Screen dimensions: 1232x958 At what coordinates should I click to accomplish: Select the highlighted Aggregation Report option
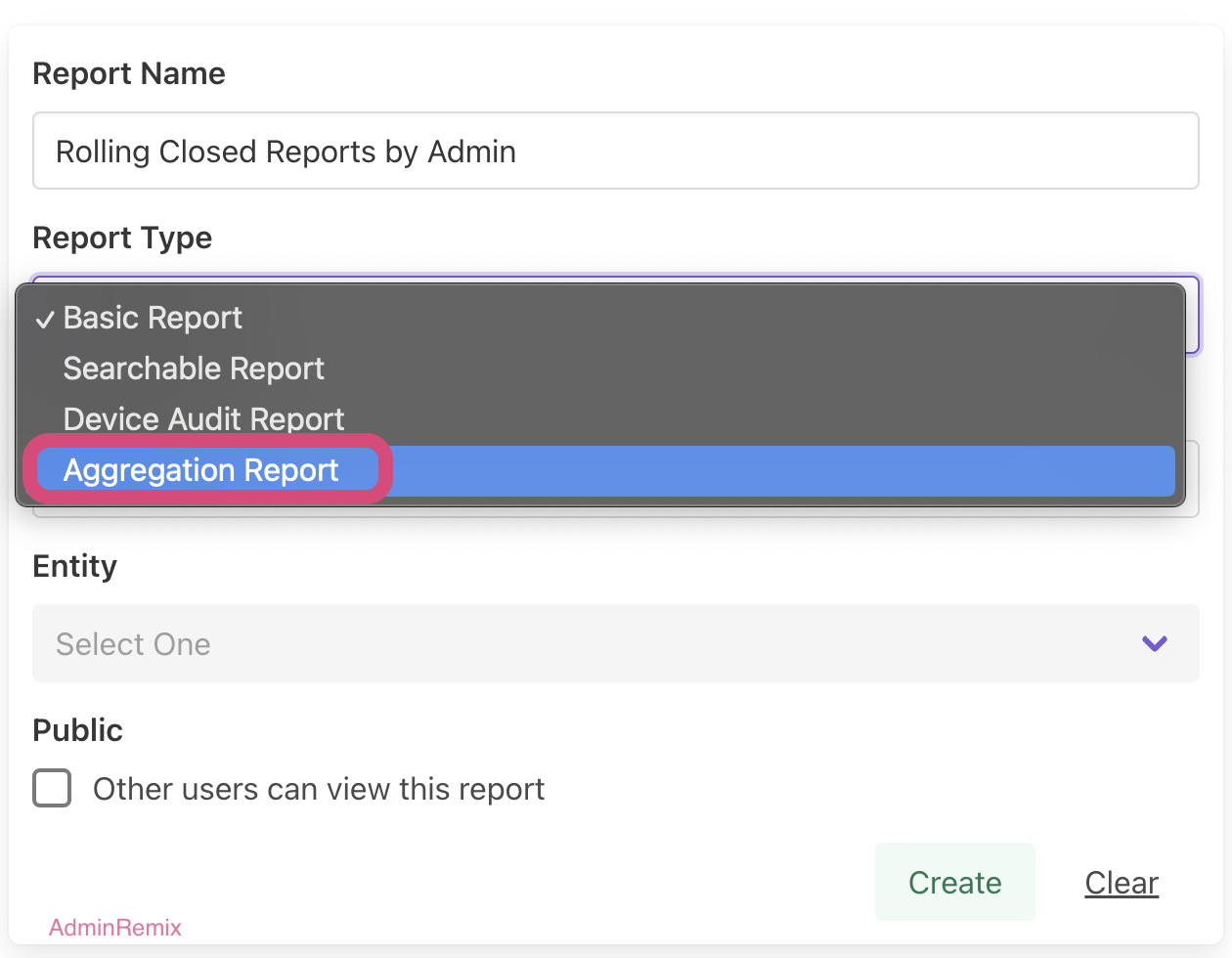coord(201,470)
